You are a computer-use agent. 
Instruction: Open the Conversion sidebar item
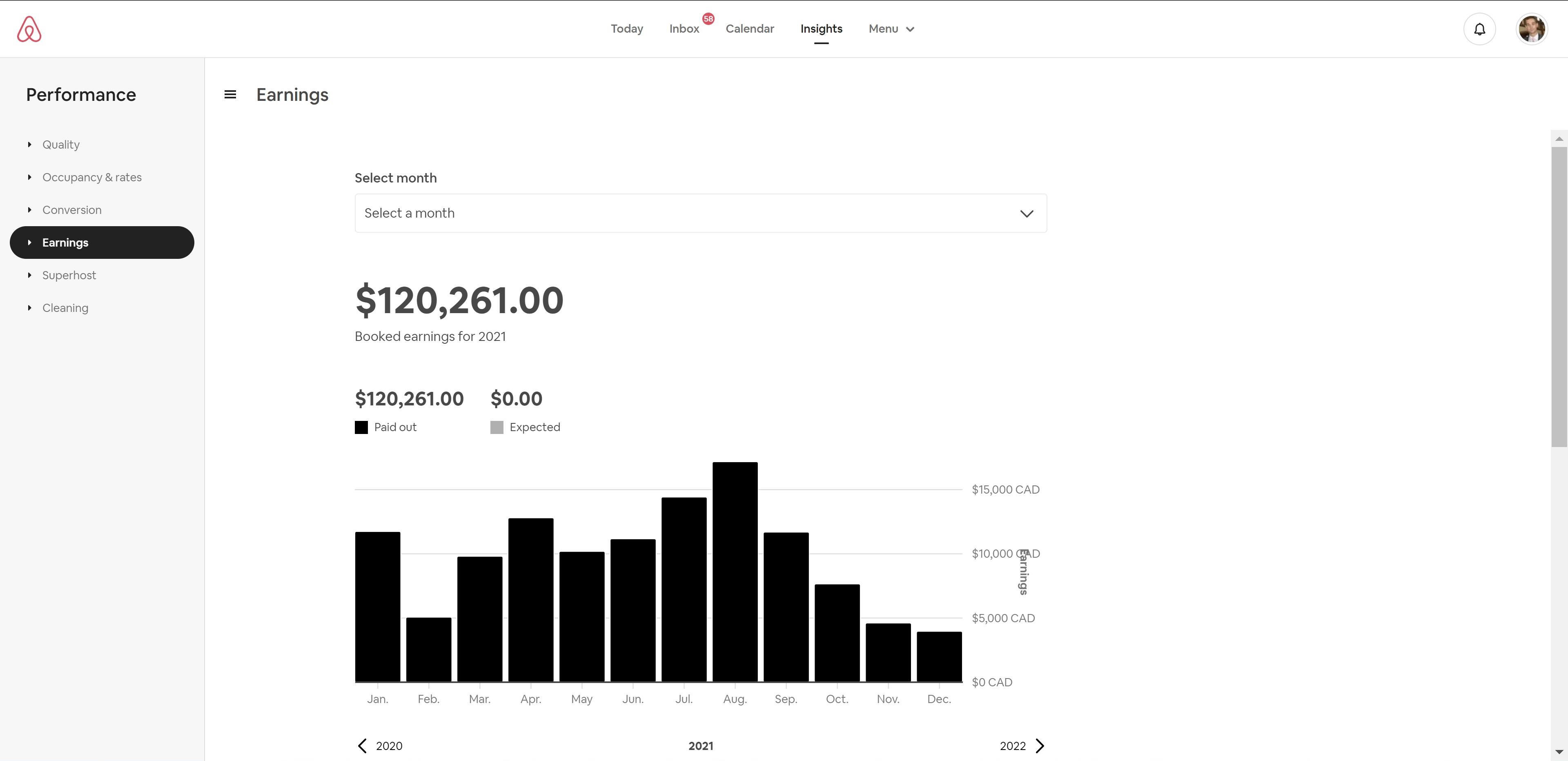coord(72,210)
